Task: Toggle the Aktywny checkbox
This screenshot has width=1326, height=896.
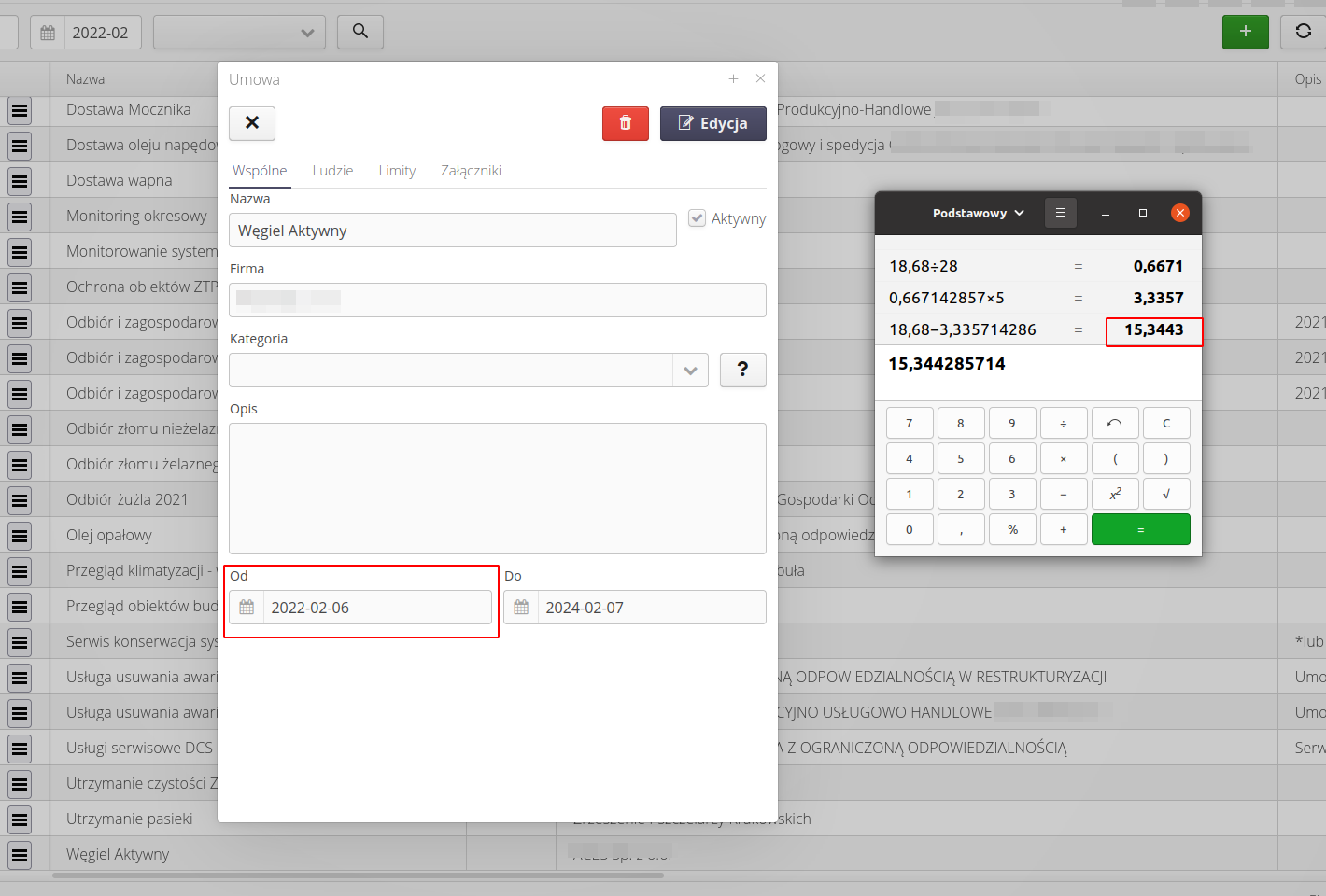Action: coord(697,218)
